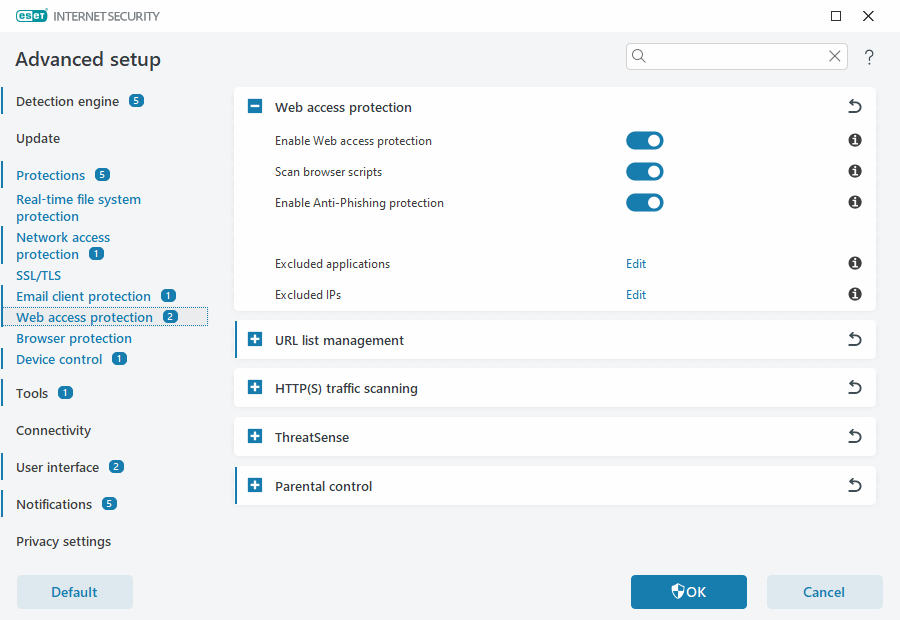The width and height of the screenshot is (900, 620).
Task: Select Email client protection in sidebar
Action: (x=83, y=296)
